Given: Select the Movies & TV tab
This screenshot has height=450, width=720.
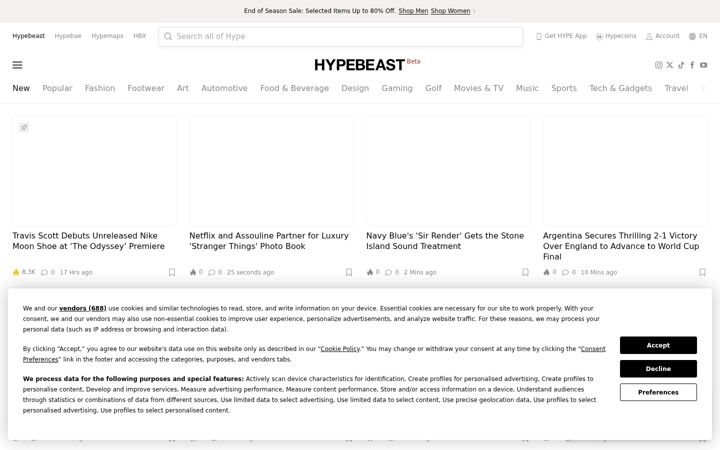Looking at the screenshot, I should 478,88.
